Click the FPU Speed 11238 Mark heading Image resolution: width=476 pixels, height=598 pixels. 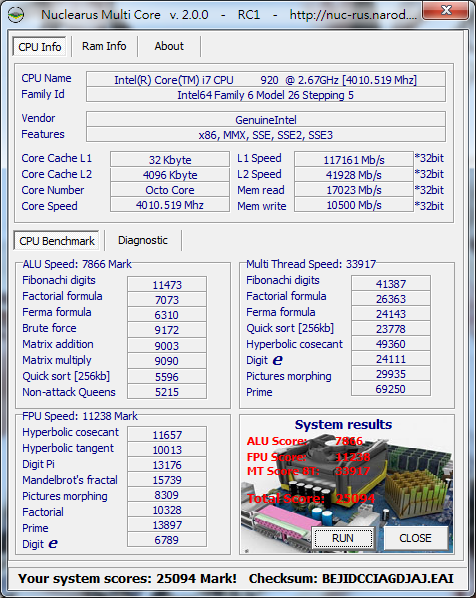pos(80,416)
